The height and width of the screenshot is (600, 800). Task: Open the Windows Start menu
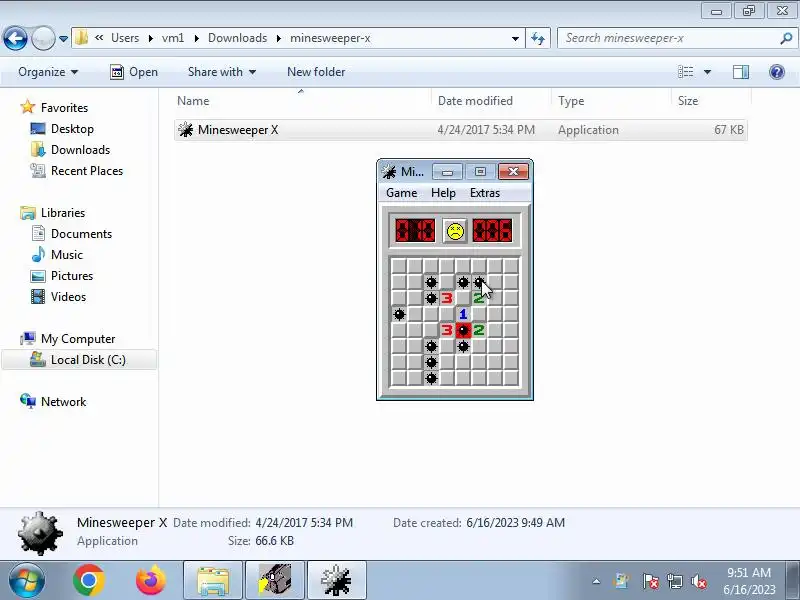[27, 581]
